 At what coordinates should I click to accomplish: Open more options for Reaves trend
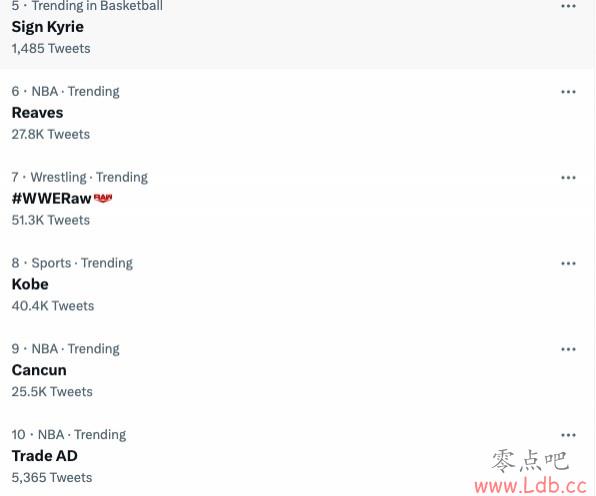568,92
